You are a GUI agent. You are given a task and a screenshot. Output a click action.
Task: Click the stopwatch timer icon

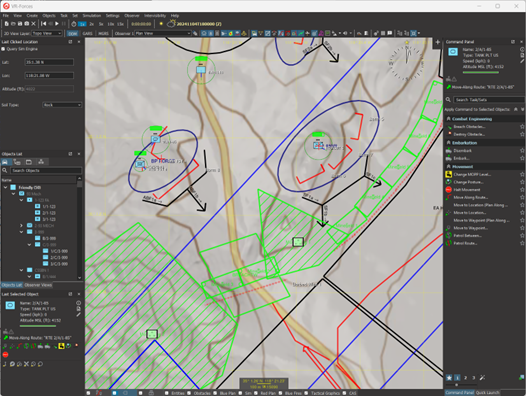tap(74, 24)
